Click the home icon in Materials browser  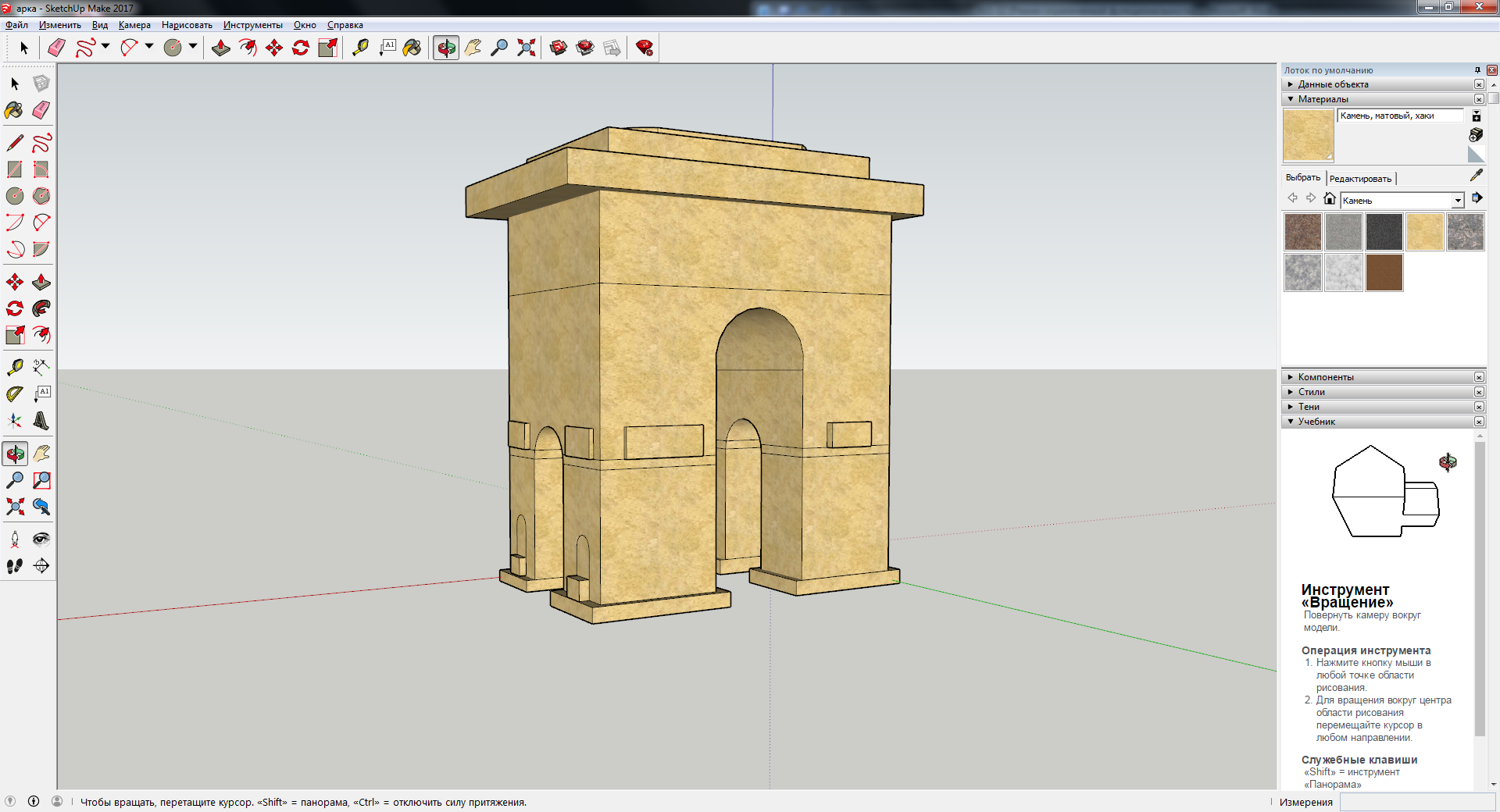(x=1330, y=198)
